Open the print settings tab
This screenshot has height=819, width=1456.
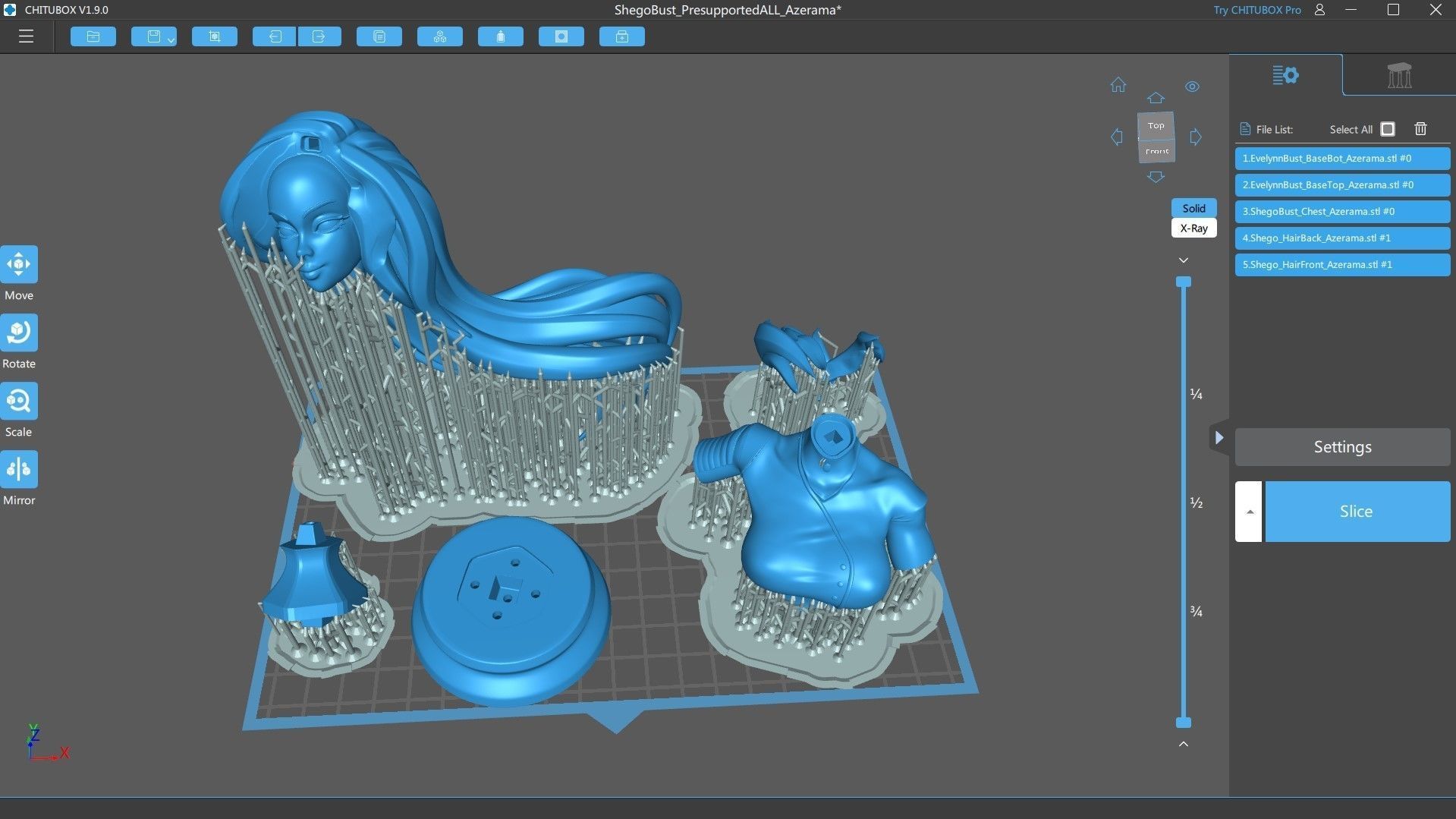1285,75
